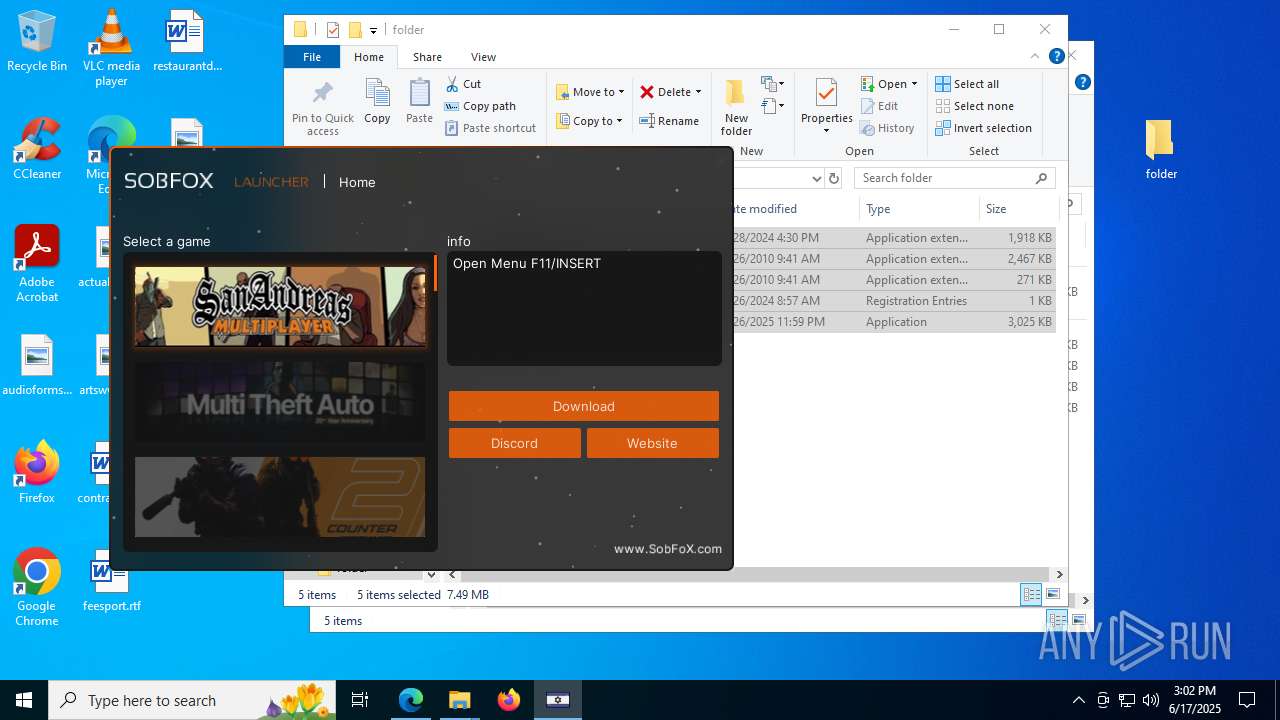Screen dimensions: 1280x720
Task: Expand the Delete dropdown arrow
Action: (698, 92)
